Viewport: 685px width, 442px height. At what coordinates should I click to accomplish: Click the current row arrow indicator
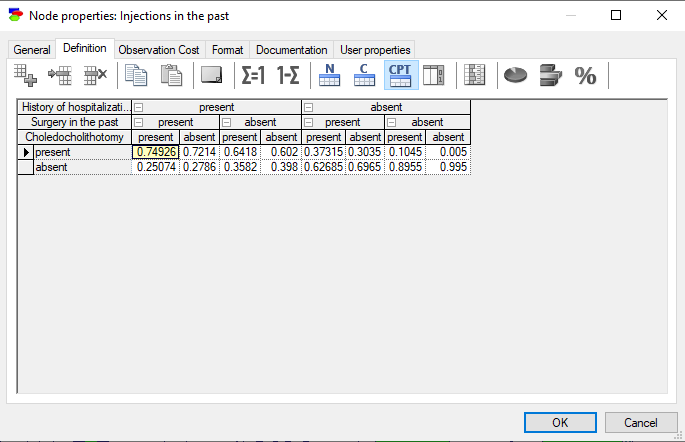[x=26, y=152]
